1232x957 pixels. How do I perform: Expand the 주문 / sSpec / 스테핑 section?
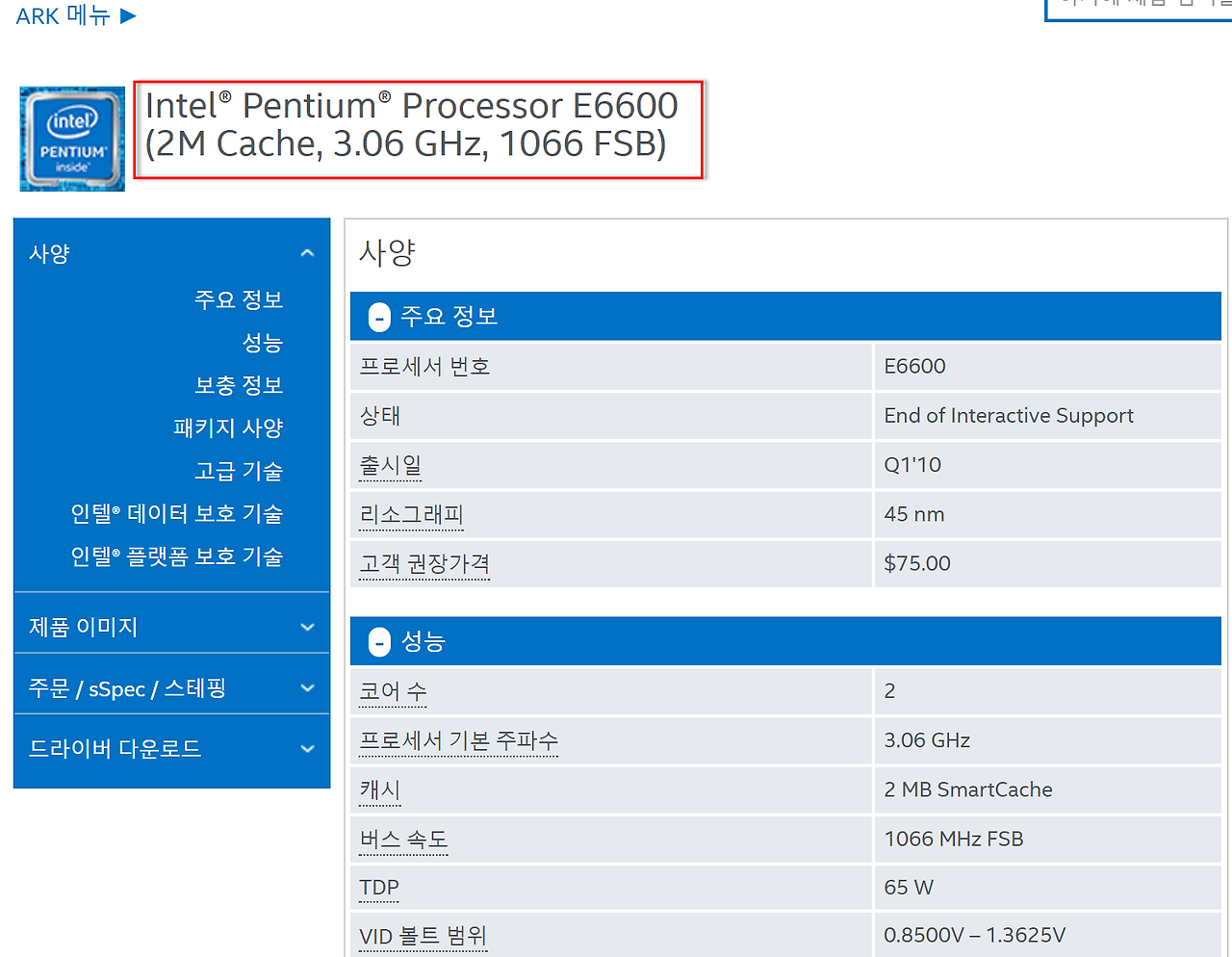[x=172, y=688]
